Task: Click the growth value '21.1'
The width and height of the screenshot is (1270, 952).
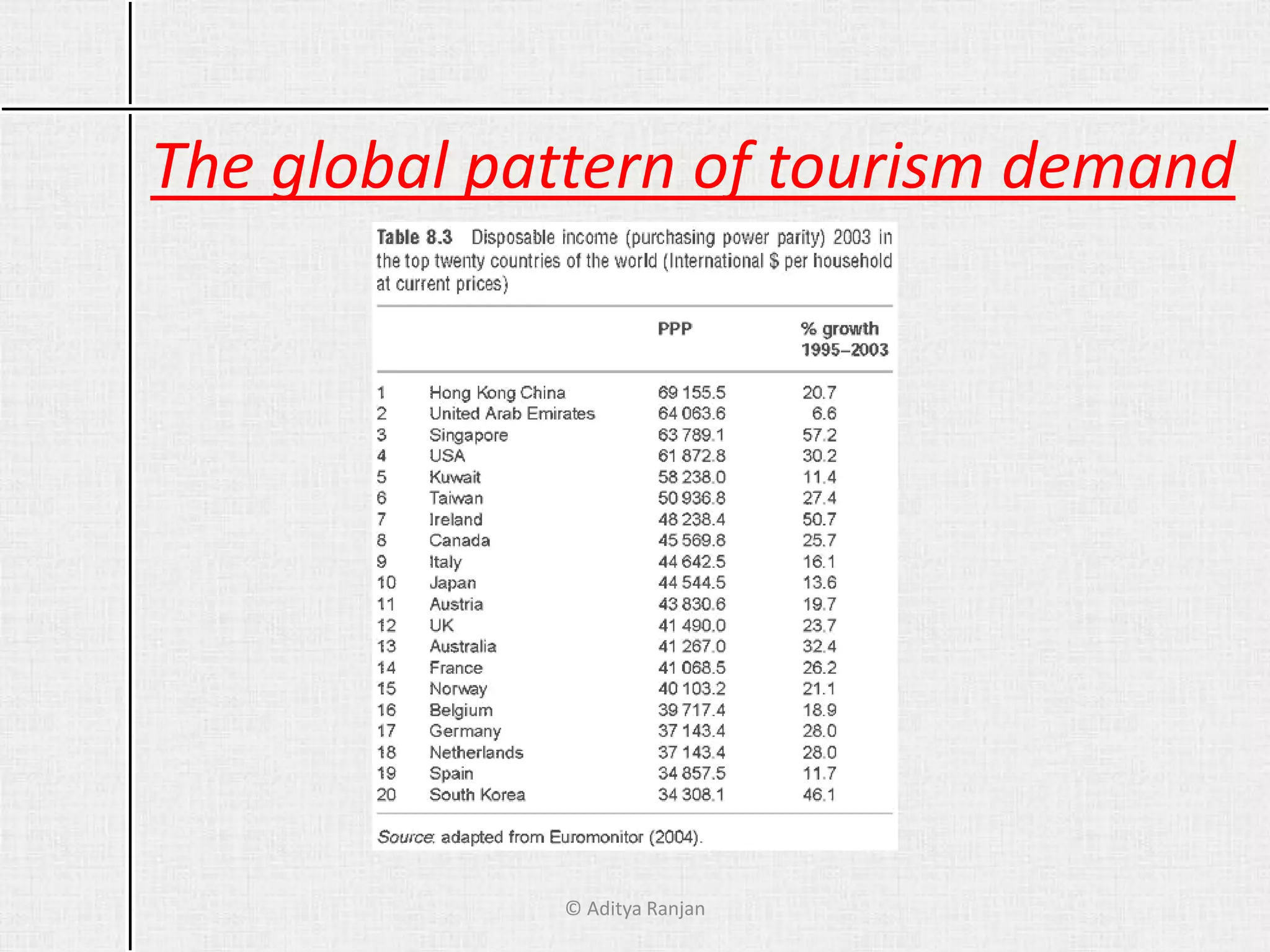Action: (x=819, y=689)
